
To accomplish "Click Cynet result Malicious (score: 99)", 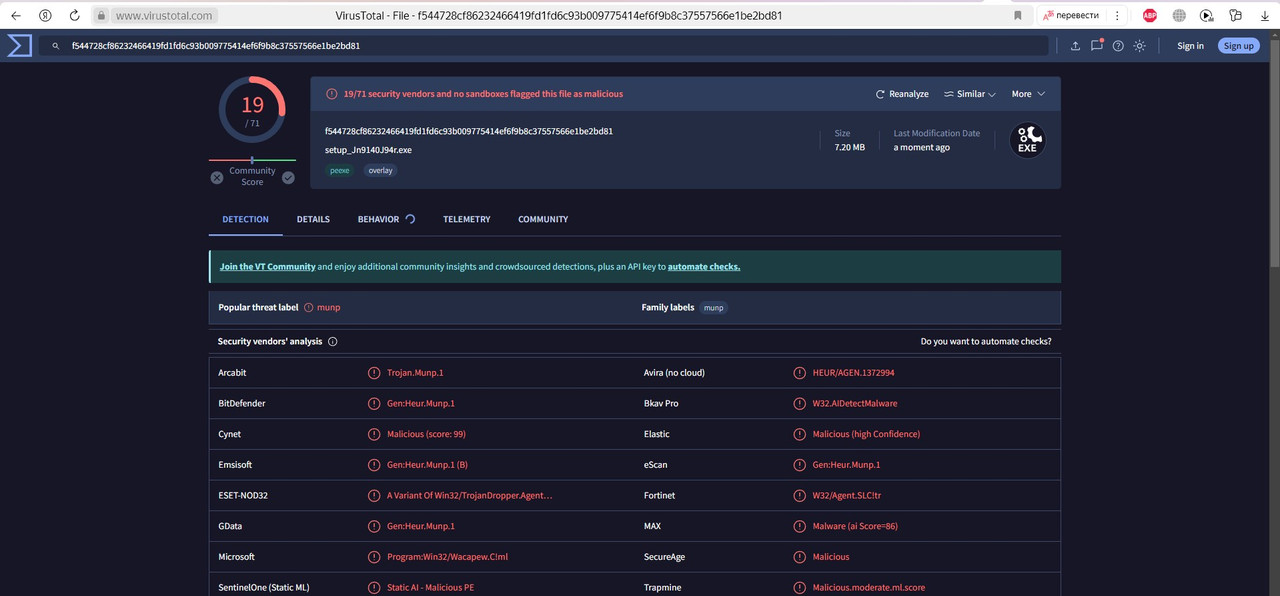I will (426, 434).
